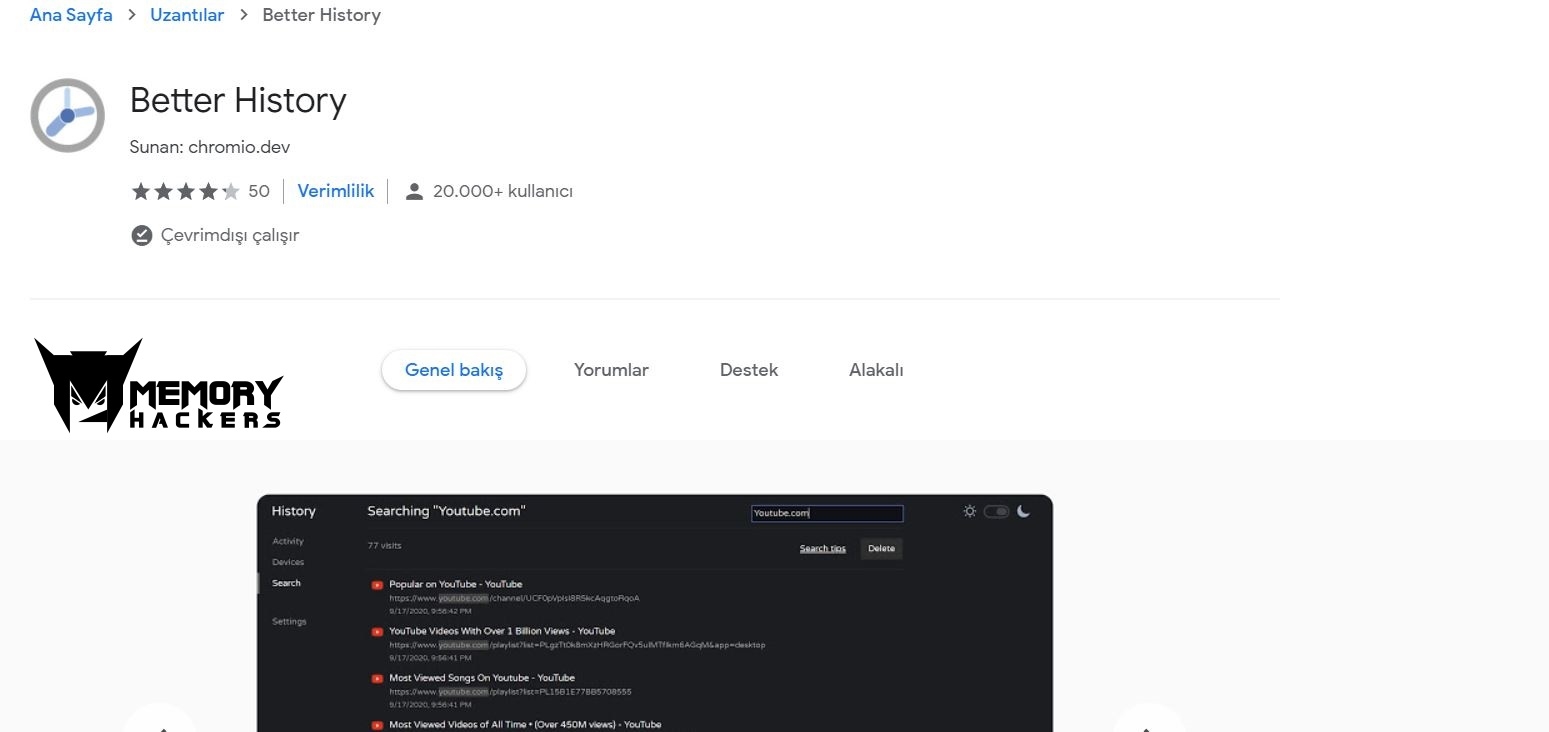Switch to the Yorumlar tab
This screenshot has width=1549, height=732.
(x=611, y=370)
